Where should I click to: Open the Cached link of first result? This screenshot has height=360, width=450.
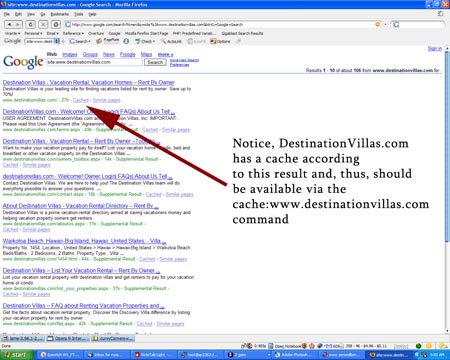click(81, 100)
